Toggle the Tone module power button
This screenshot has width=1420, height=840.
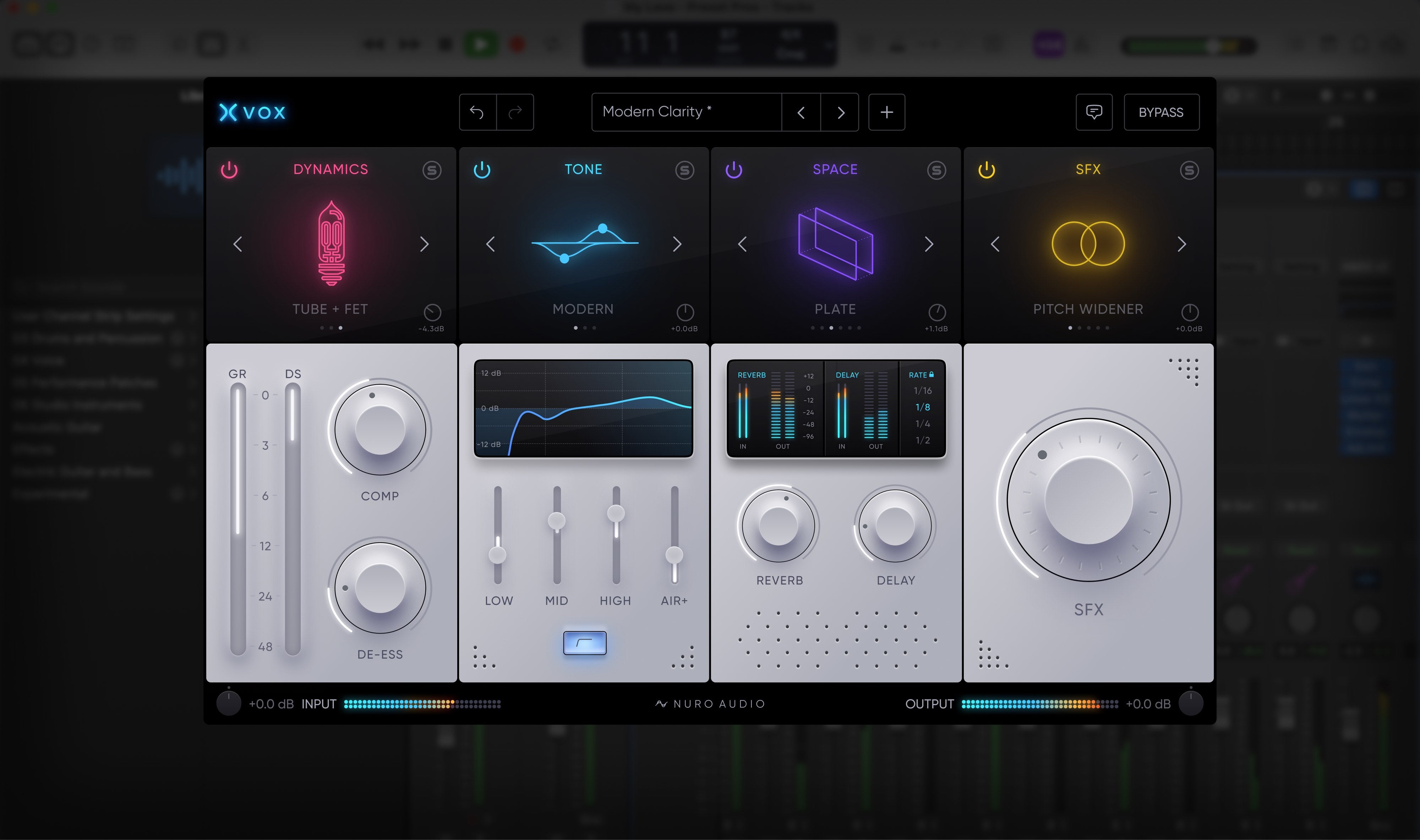click(482, 170)
